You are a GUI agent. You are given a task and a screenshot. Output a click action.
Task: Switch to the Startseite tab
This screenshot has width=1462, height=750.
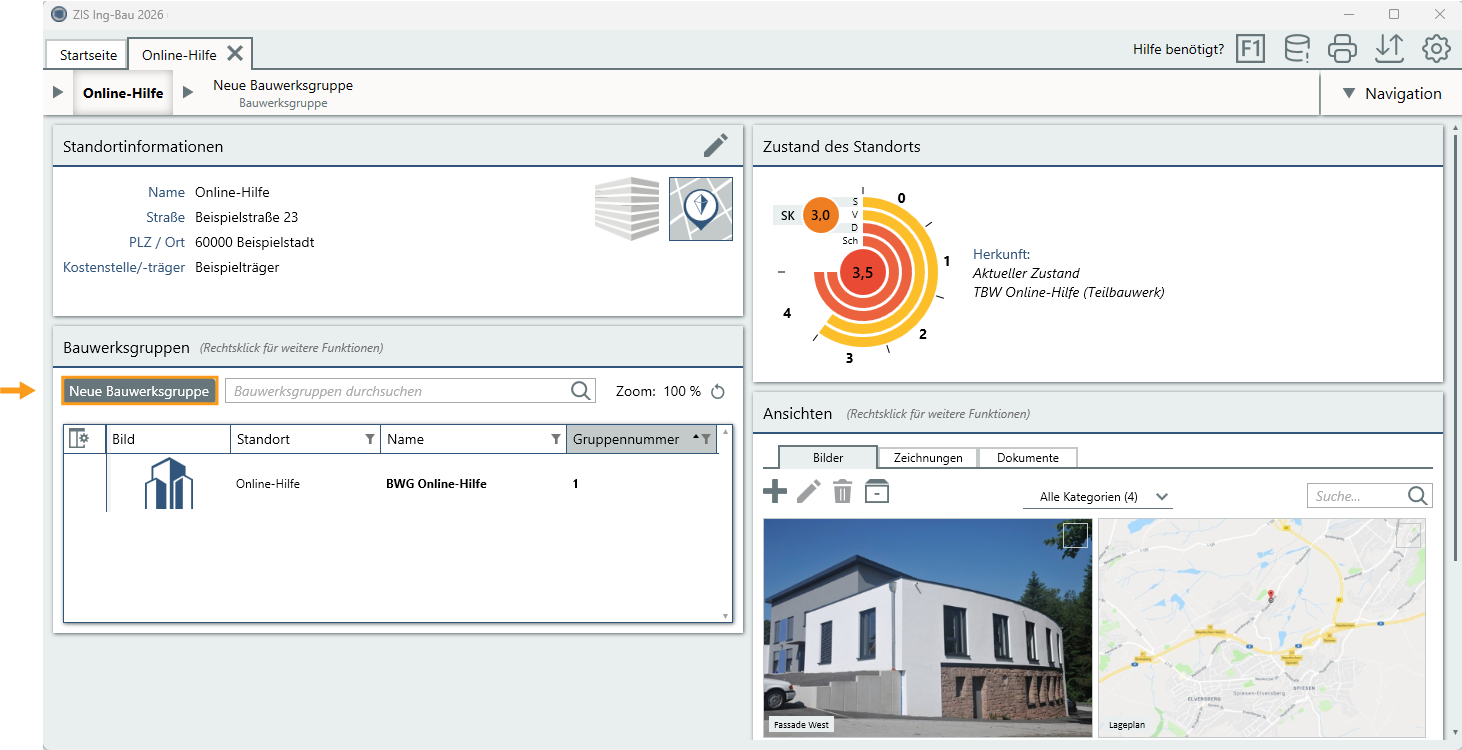88,55
